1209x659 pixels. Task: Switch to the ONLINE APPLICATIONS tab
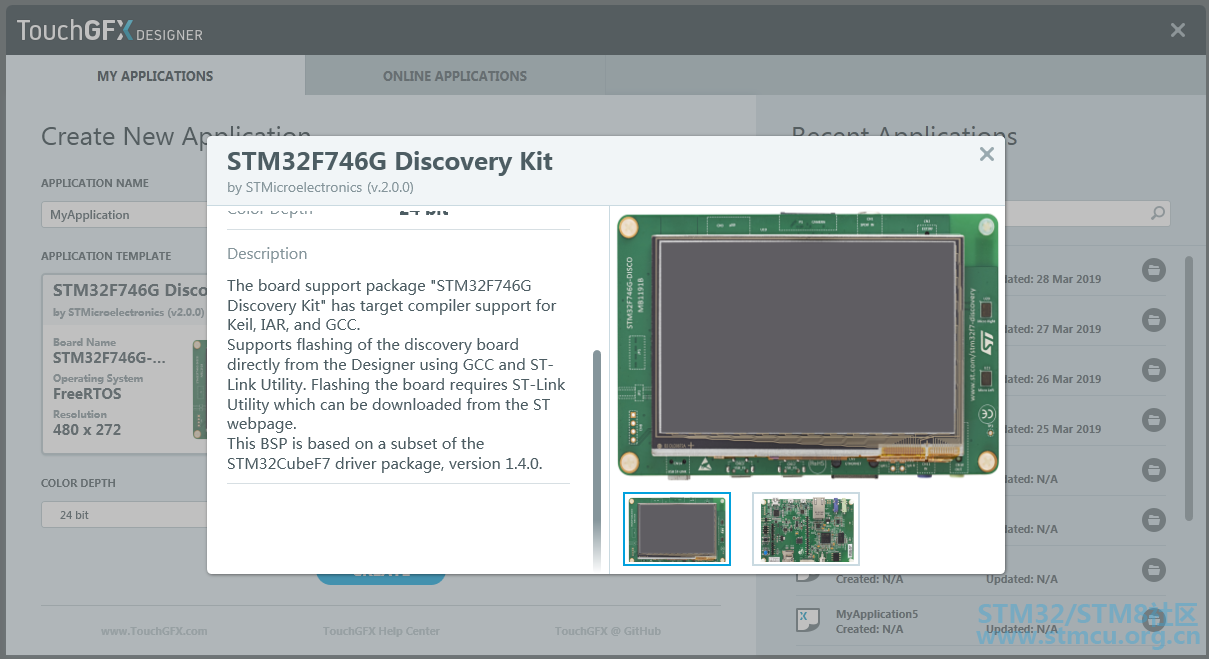click(455, 76)
